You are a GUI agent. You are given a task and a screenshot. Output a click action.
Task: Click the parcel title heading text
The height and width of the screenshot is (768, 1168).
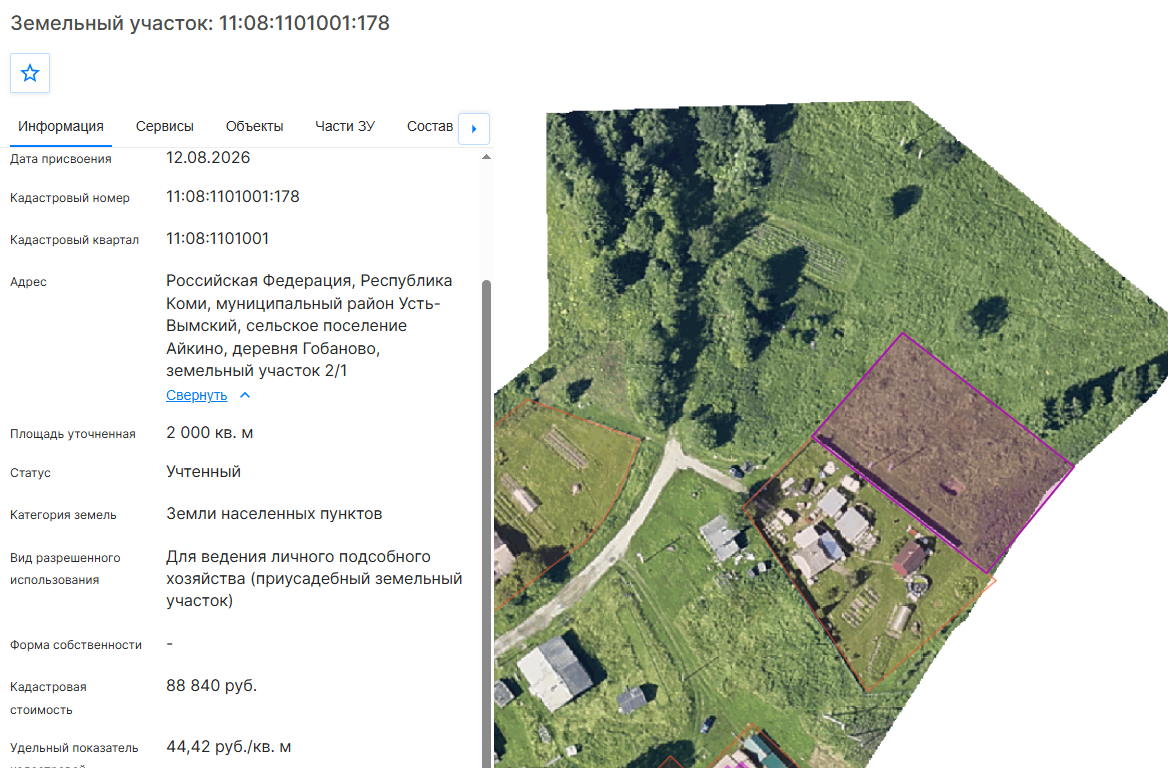click(x=200, y=23)
